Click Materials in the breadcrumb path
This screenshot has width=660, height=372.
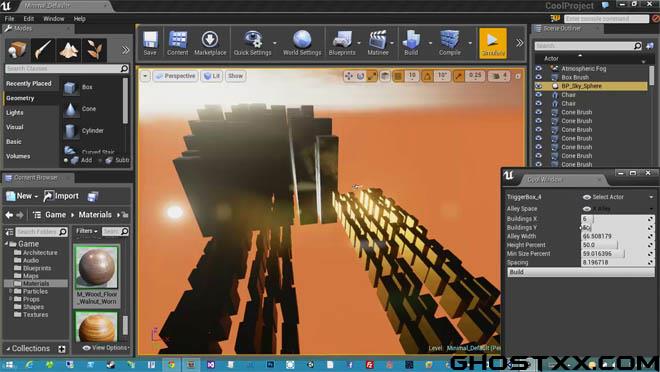(95, 215)
